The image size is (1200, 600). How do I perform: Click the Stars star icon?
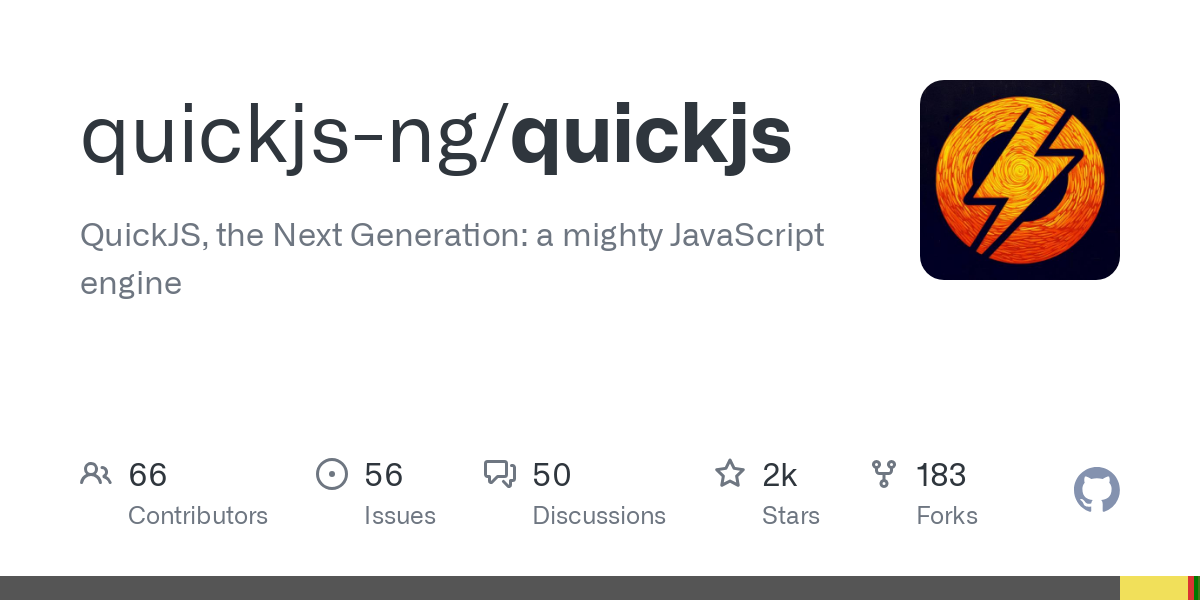point(729,474)
